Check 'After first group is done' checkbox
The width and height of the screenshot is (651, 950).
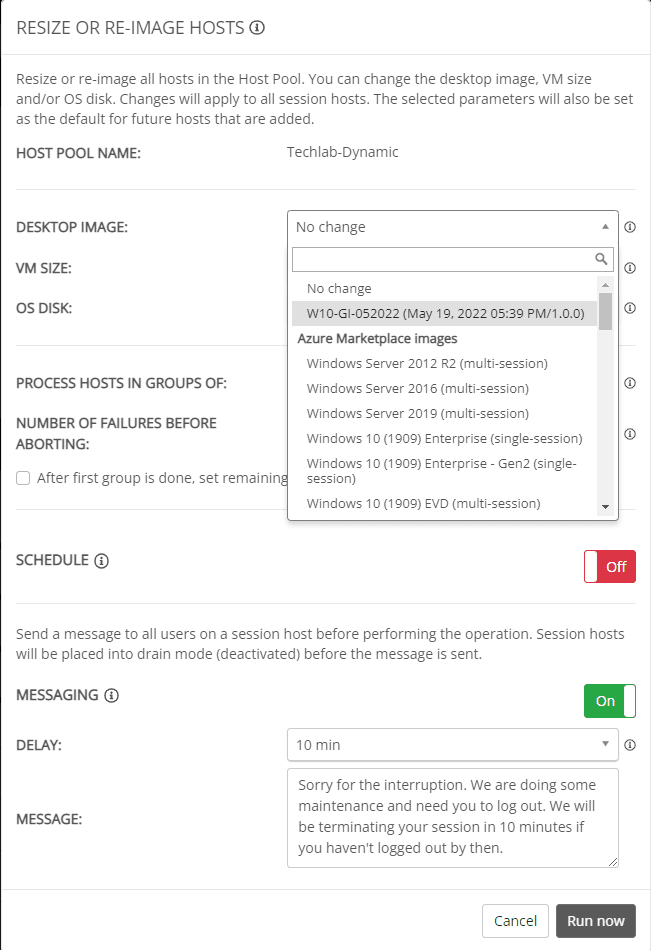pyautogui.click(x=23, y=478)
